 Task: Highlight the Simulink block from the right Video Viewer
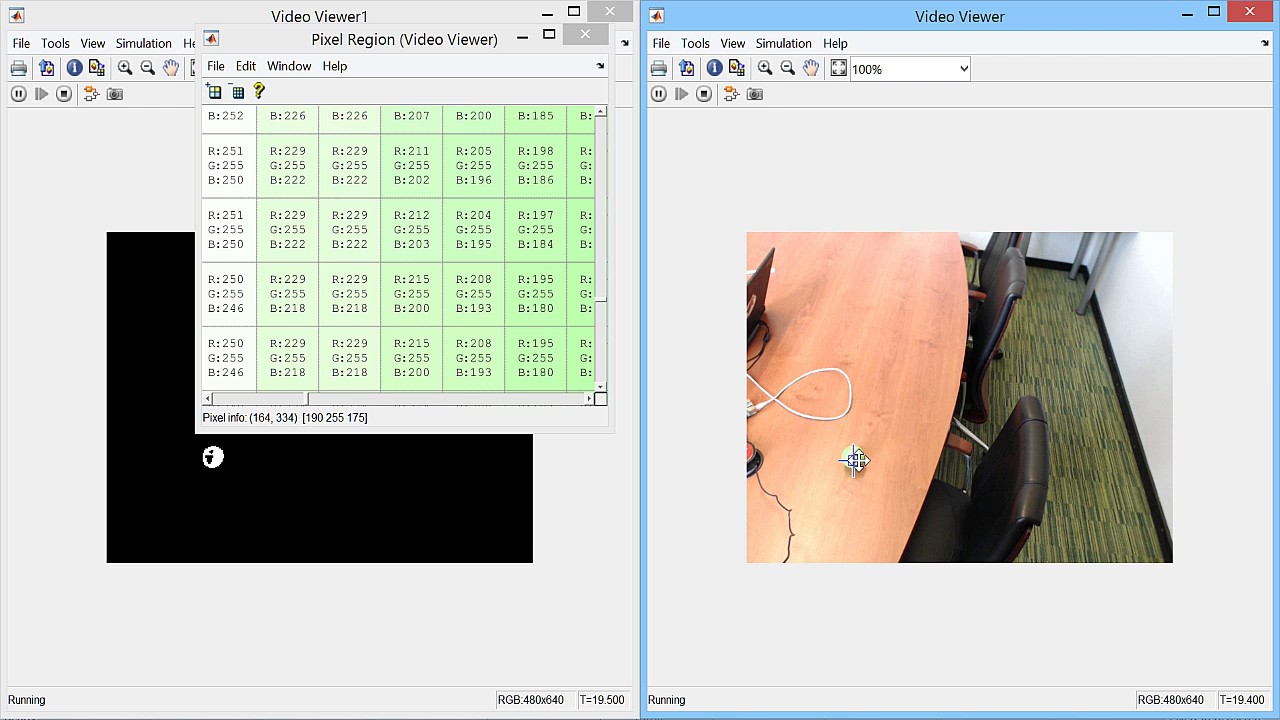tap(731, 94)
